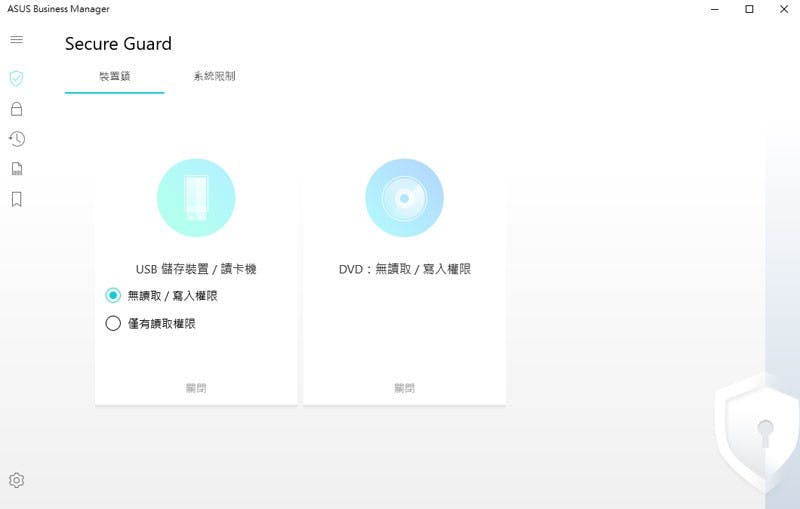Click 關閉 button on USB card
The height and width of the screenshot is (509, 800).
click(196, 388)
